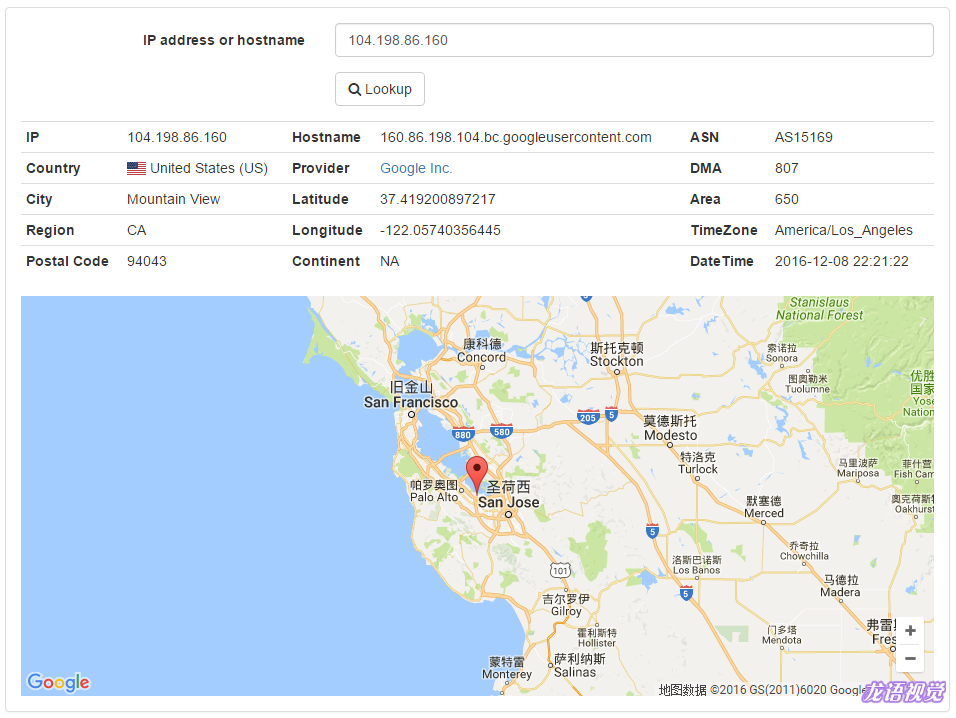Click the Lookup button

point(380,89)
